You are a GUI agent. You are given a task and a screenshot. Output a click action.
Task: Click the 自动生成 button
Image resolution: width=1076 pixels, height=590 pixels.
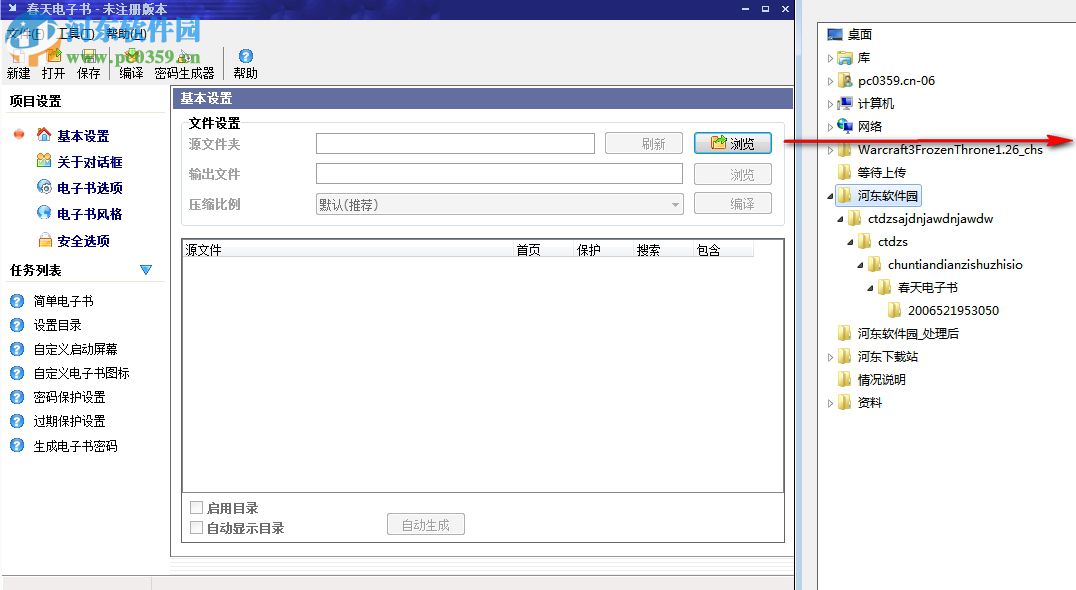425,525
